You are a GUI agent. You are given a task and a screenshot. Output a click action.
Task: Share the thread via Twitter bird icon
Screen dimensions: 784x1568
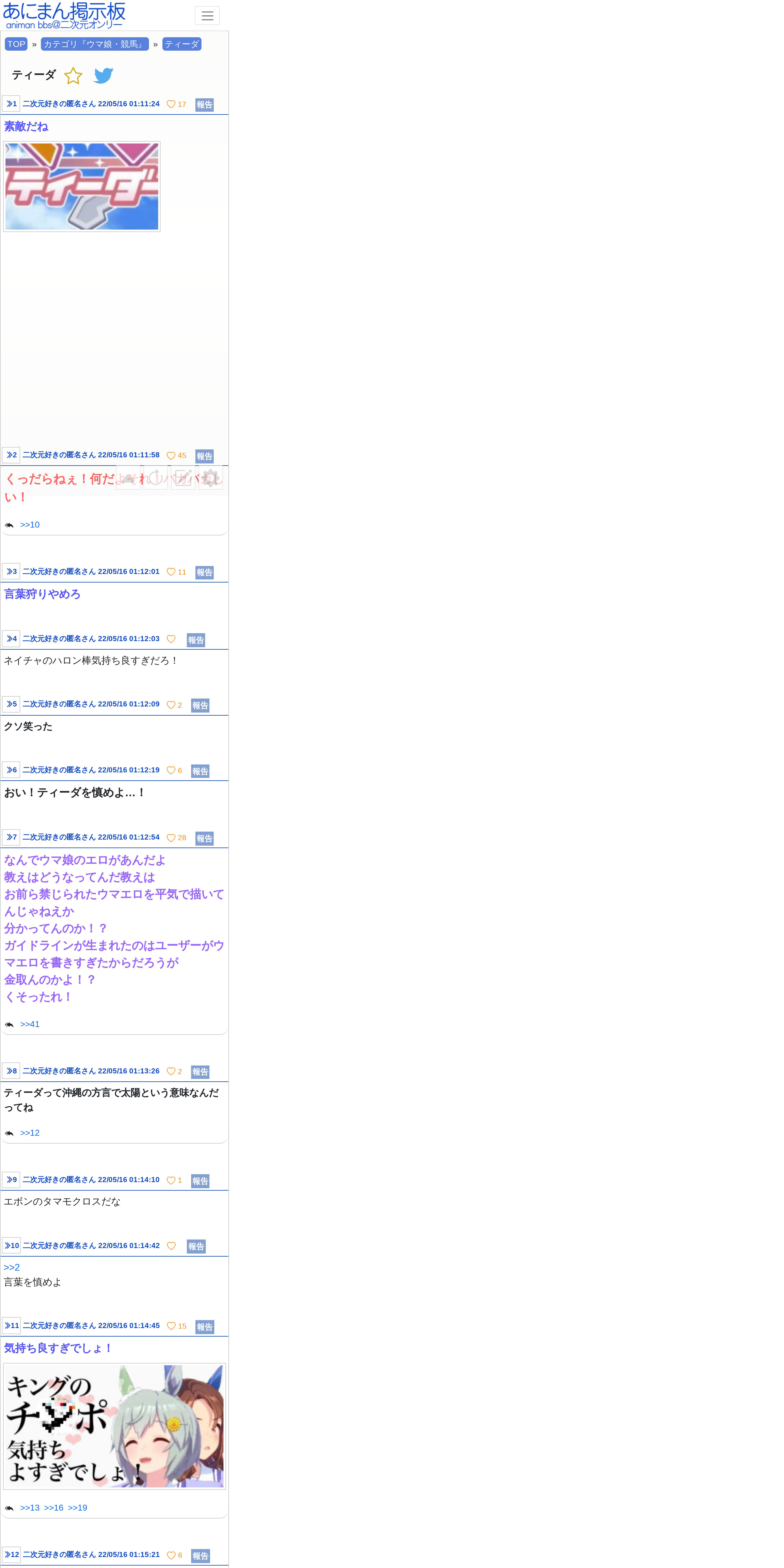pos(103,76)
